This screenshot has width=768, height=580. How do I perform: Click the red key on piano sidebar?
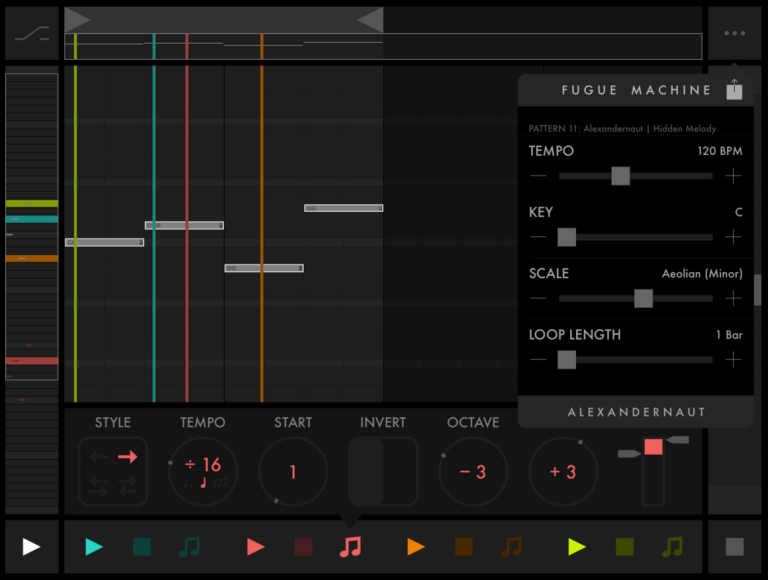(32, 361)
